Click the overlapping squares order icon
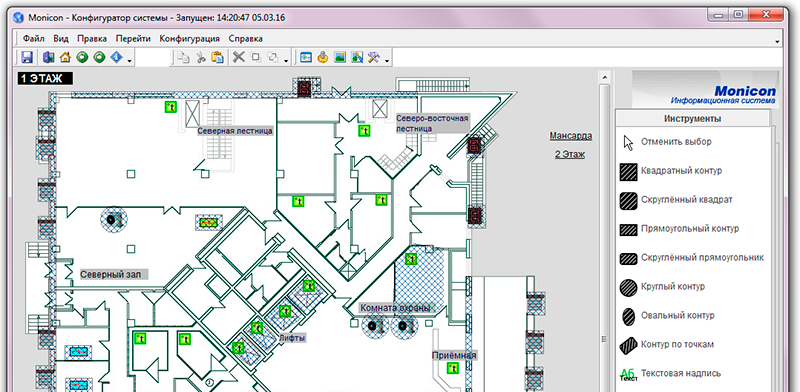This screenshot has width=800, height=392. 273,57
